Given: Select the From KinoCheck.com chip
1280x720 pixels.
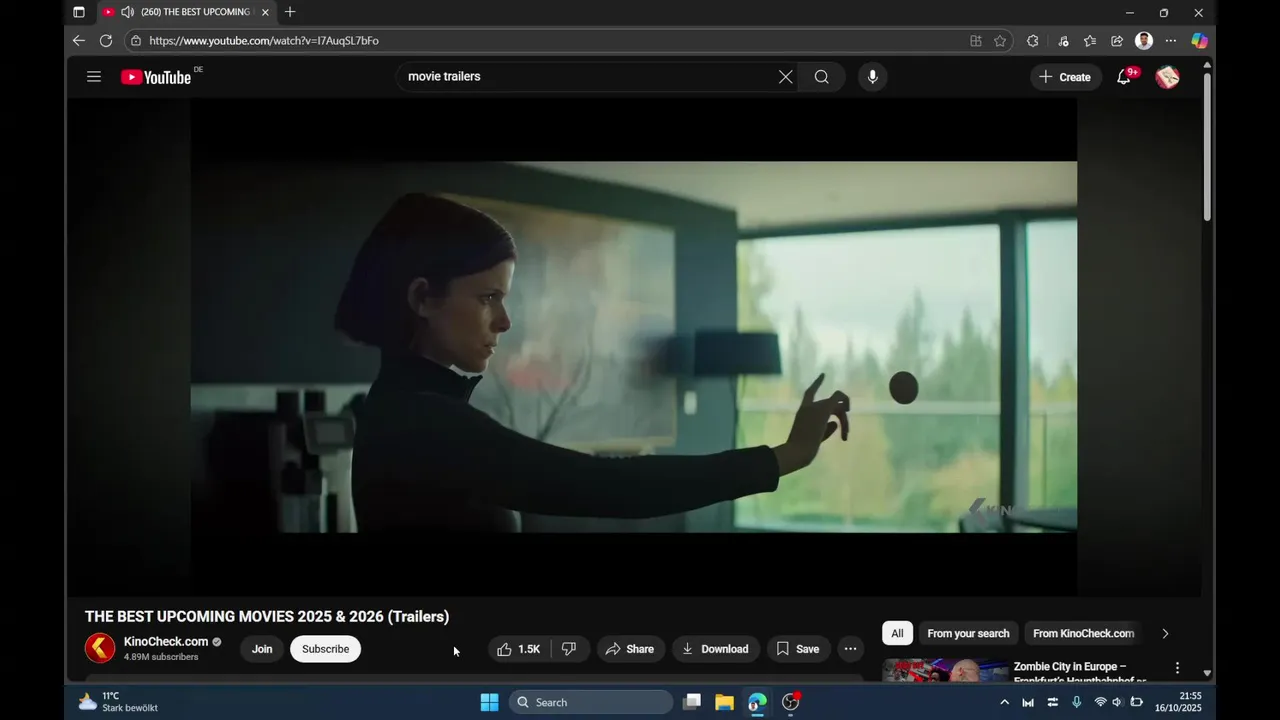Looking at the screenshot, I should (x=1084, y=633).
